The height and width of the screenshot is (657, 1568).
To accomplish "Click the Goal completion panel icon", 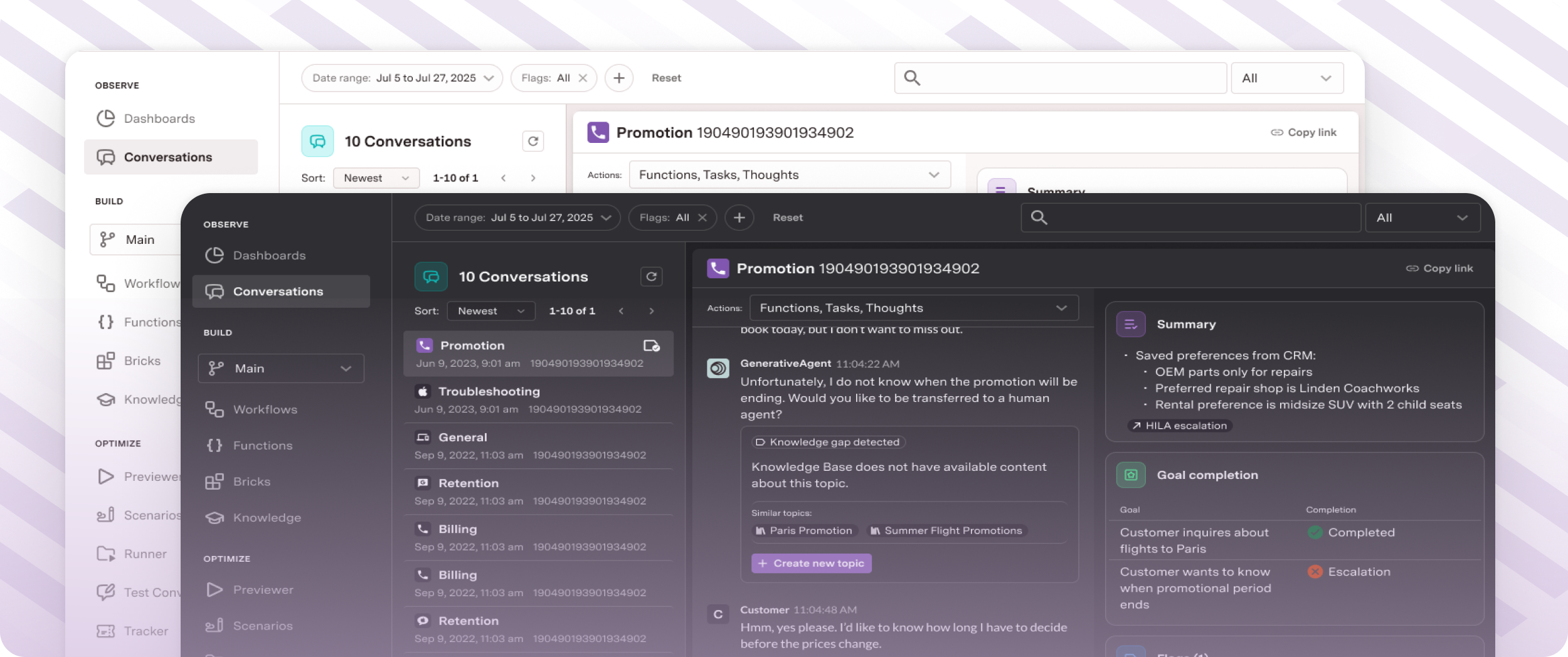I will [1131, 475].
